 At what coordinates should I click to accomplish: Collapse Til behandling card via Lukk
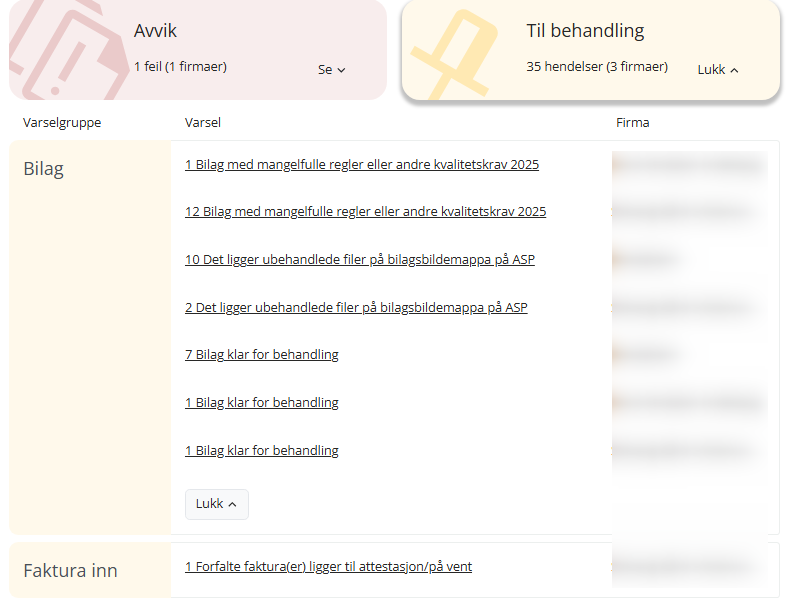(718, 70)
